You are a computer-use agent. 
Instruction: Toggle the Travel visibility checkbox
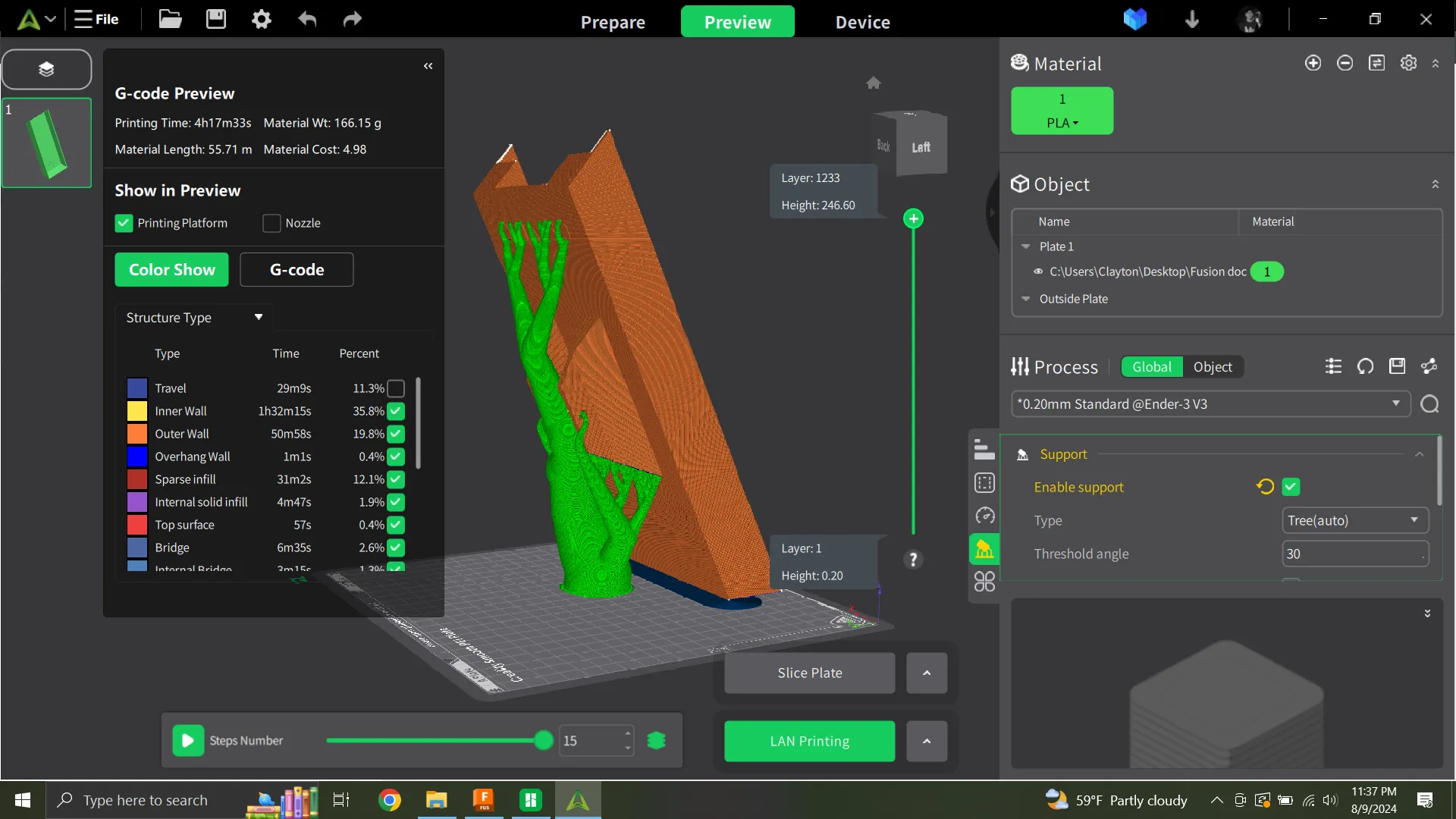(x=396, y=388)
